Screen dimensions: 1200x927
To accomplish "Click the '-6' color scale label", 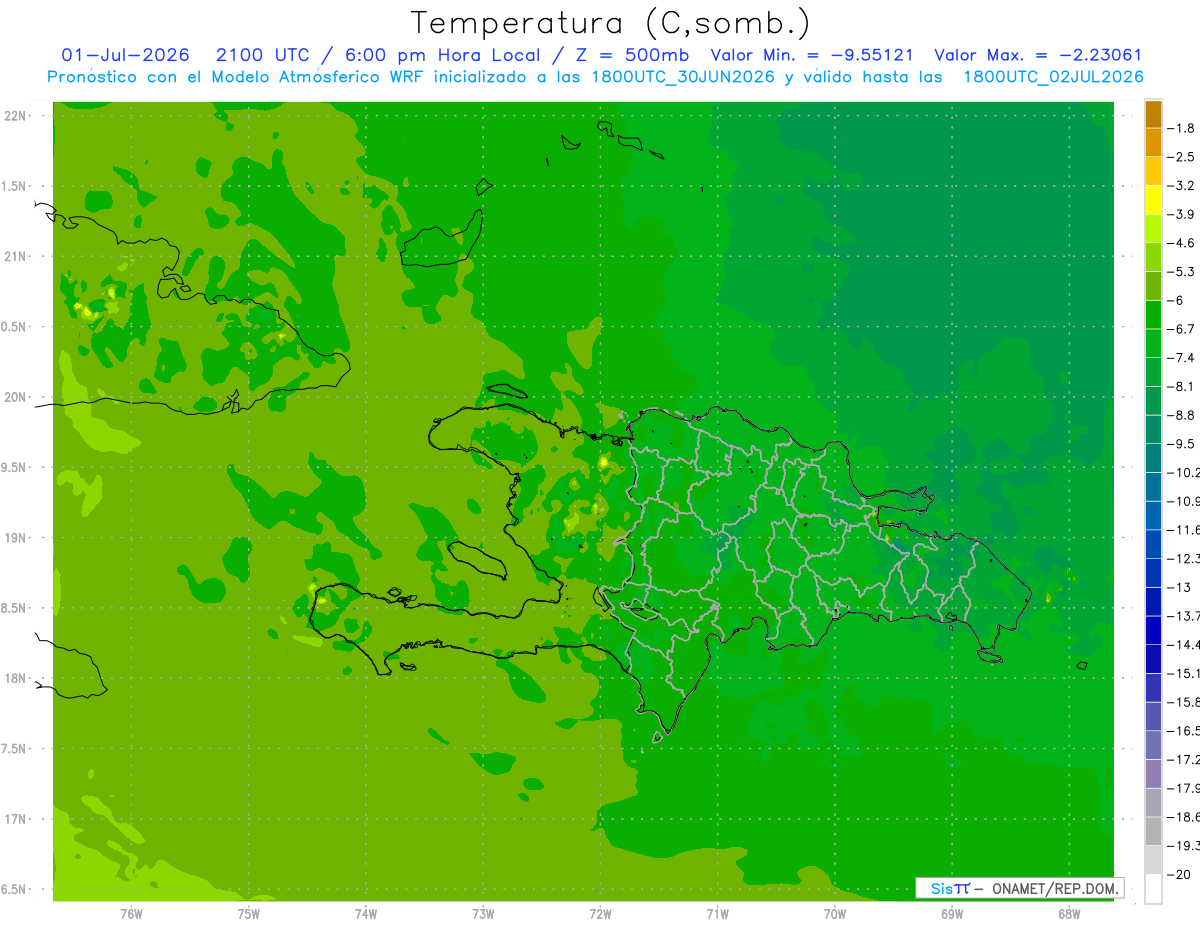I will click(x=1177, y=300).
